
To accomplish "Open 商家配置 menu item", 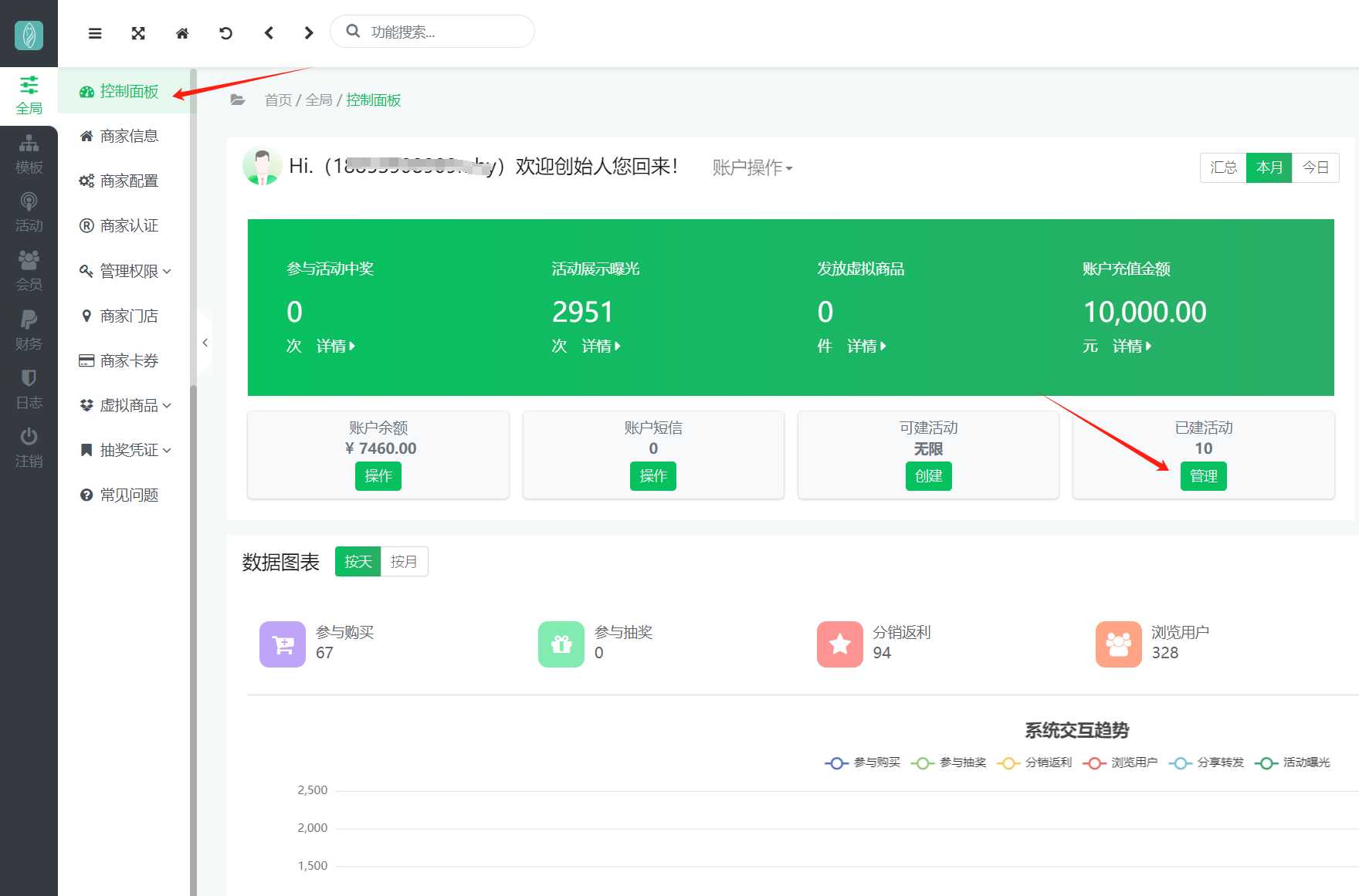I will coord(124,181).
